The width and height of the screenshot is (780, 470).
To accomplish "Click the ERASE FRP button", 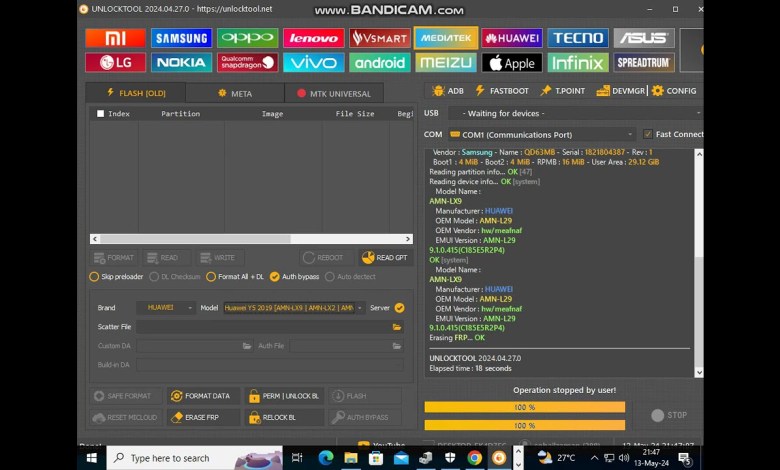I will coord(203,417).
